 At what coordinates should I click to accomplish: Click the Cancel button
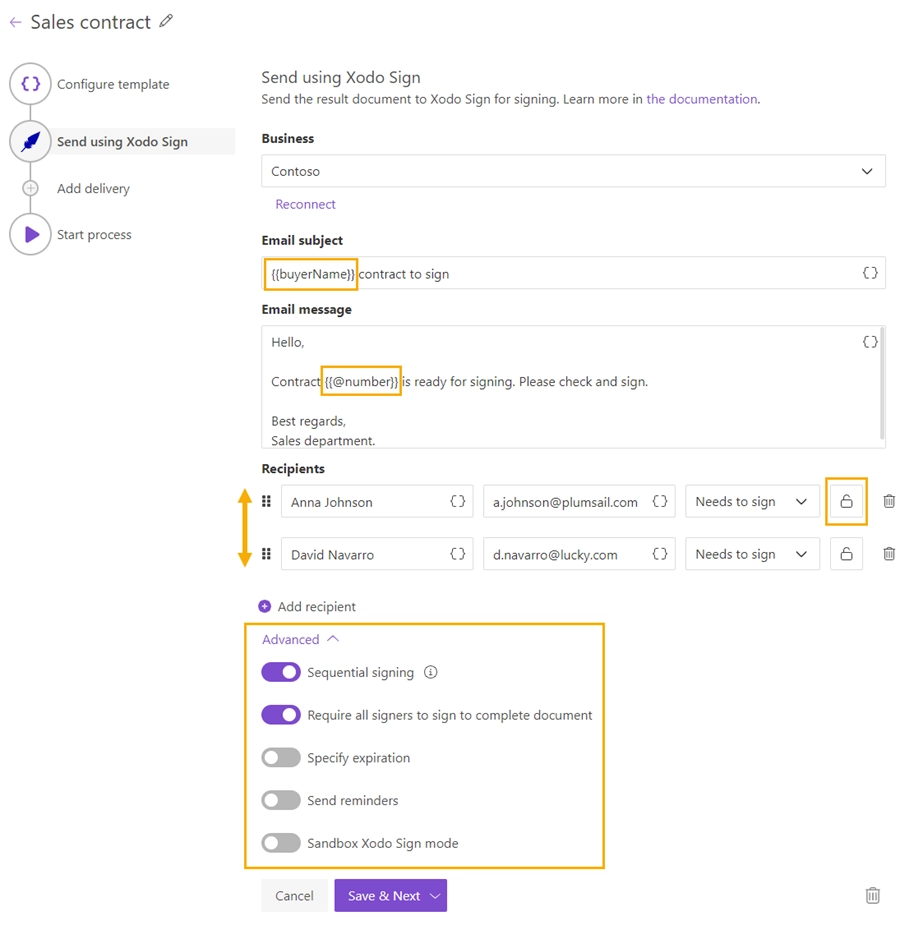pos(294,896)
